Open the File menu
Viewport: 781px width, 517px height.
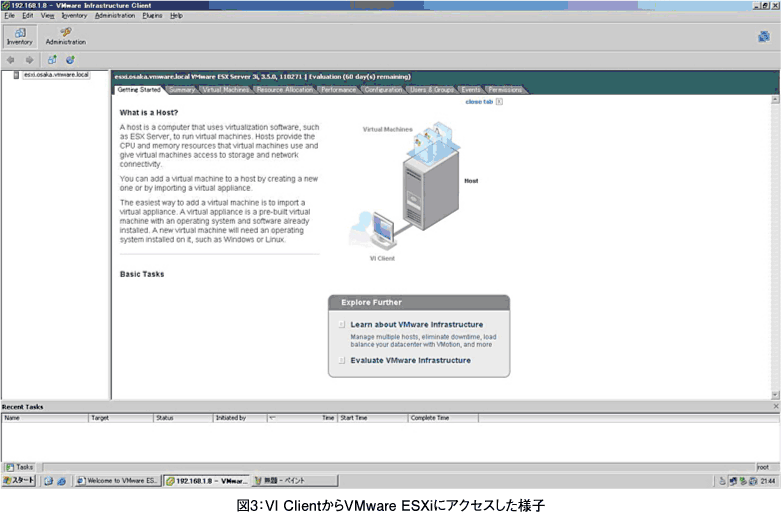(x=9, y=15)
